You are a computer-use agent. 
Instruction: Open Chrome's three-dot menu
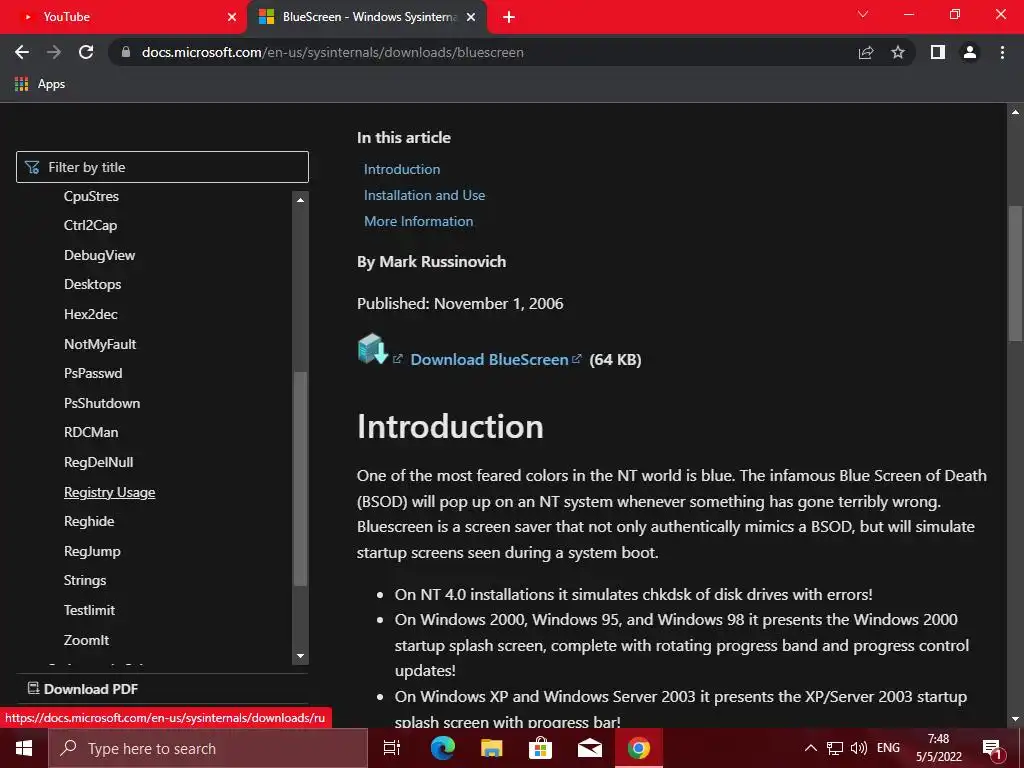[1002, 52]
